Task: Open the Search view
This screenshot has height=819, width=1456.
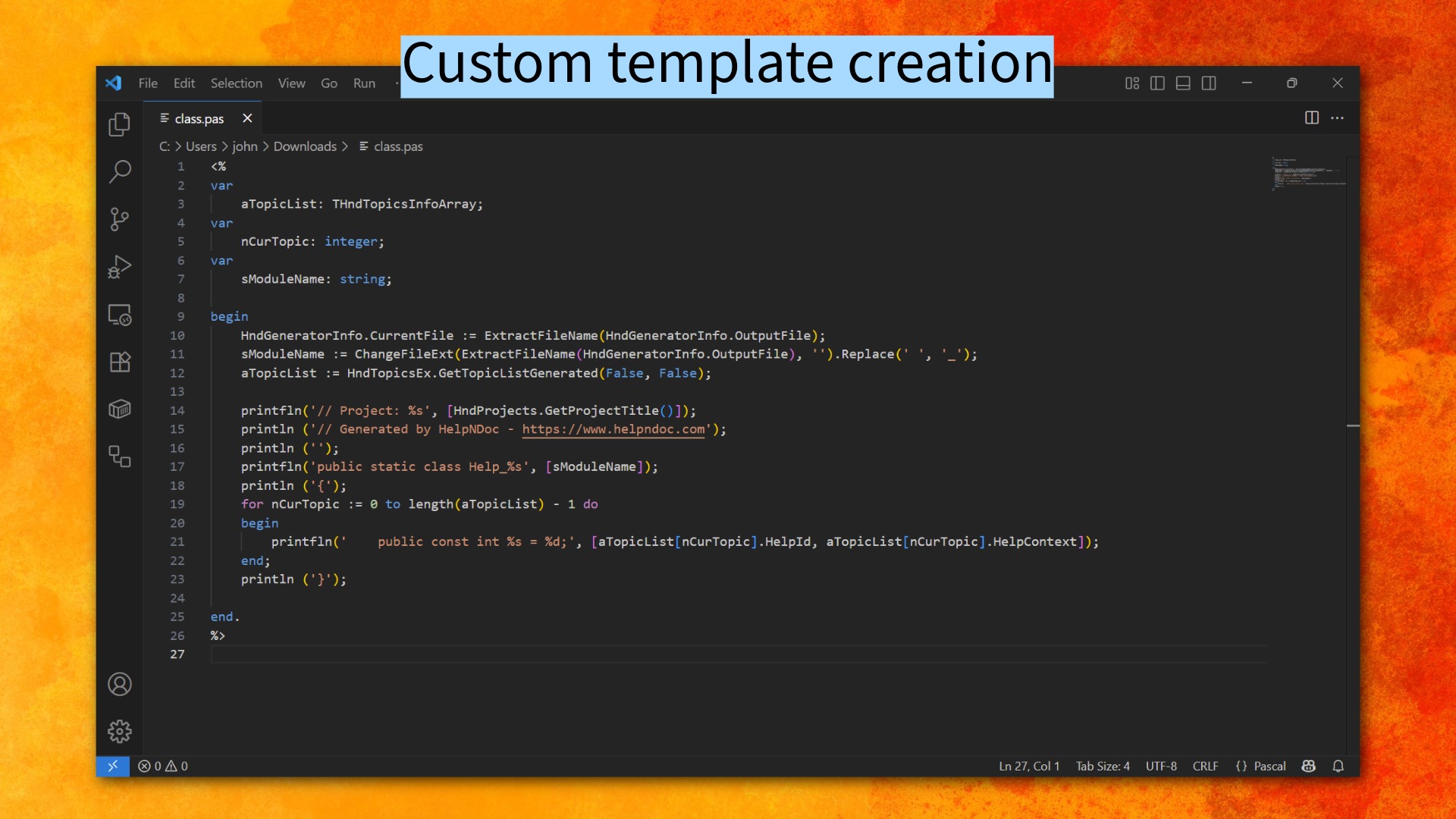Action: point(119,172)
